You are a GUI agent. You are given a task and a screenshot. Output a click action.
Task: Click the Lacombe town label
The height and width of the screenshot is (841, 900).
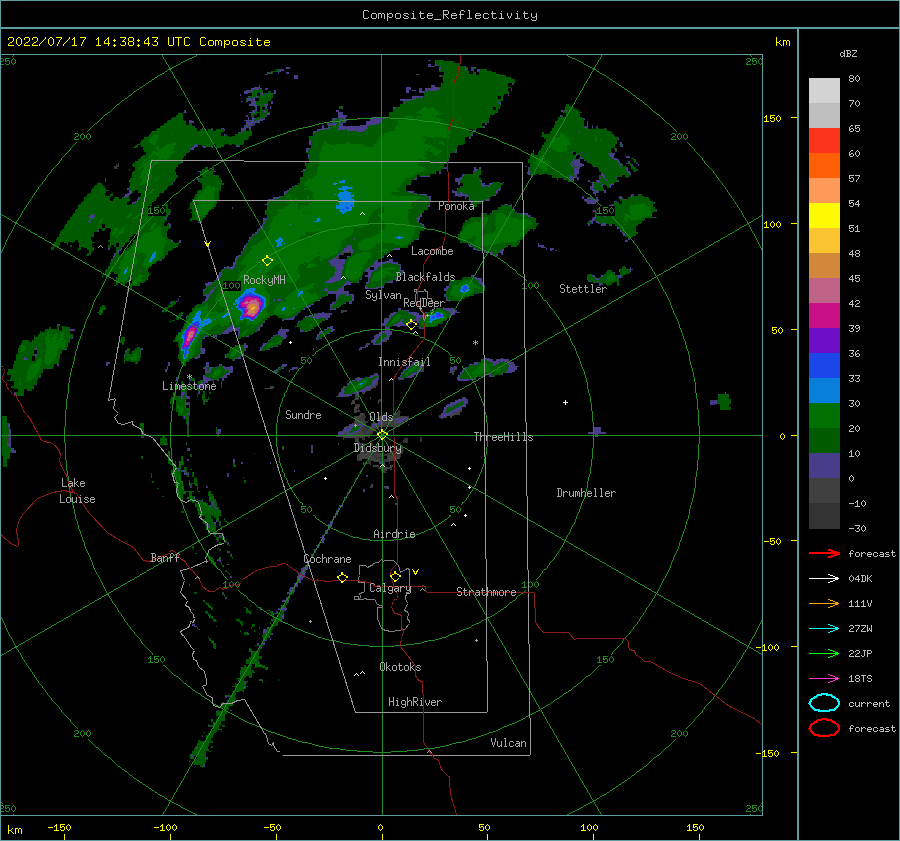click(432, 251)
